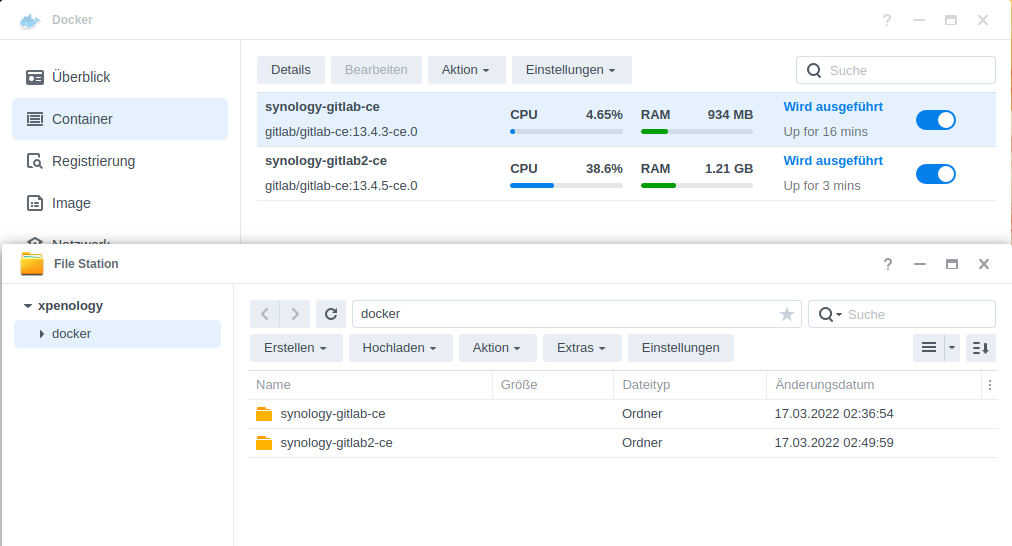Click RAM usage bar of synology-gitlab-ce
The height and width of the screenshot is (546, 1012).
point(696,132)
